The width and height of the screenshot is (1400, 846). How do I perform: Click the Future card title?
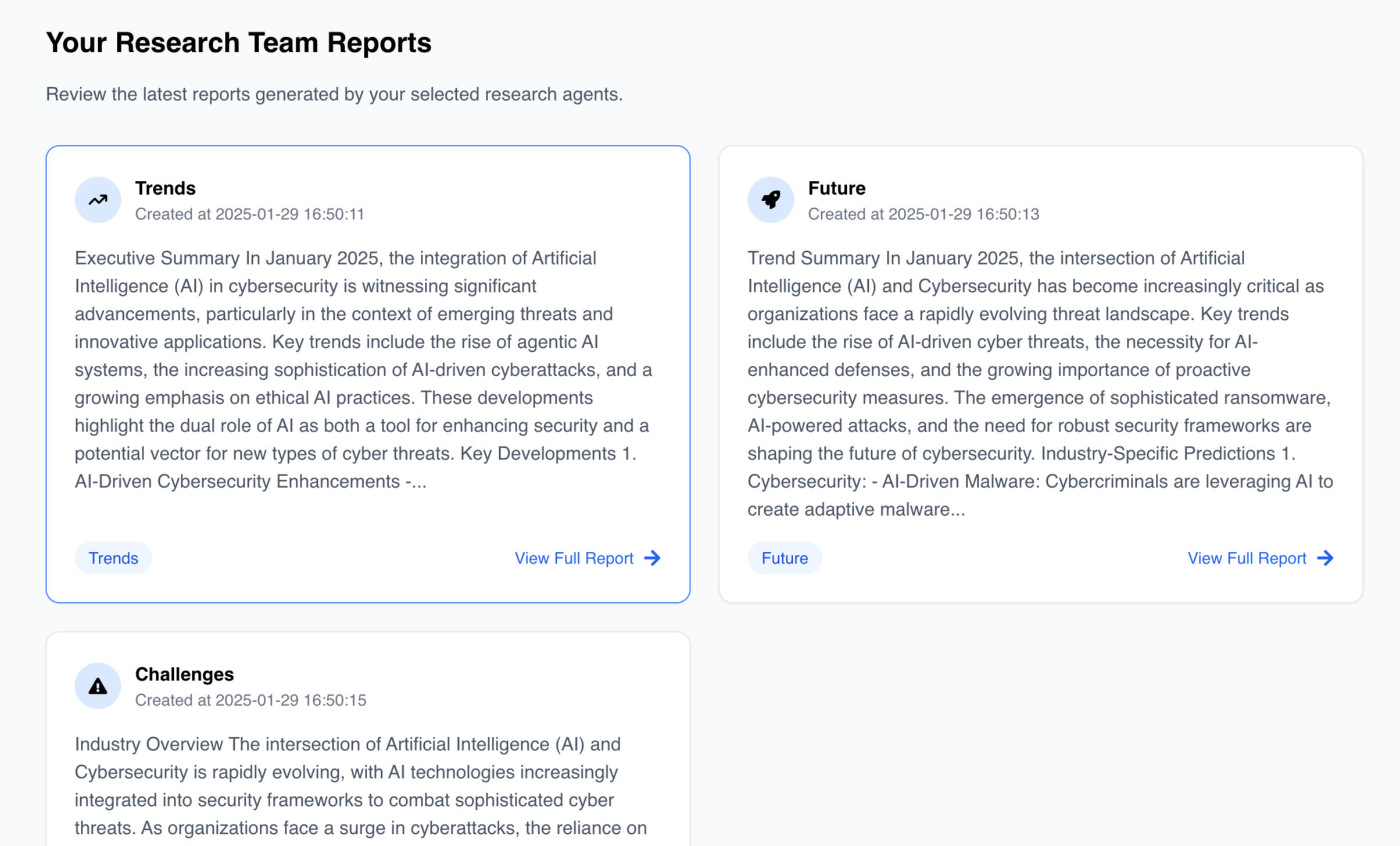[x=837, y=188]
